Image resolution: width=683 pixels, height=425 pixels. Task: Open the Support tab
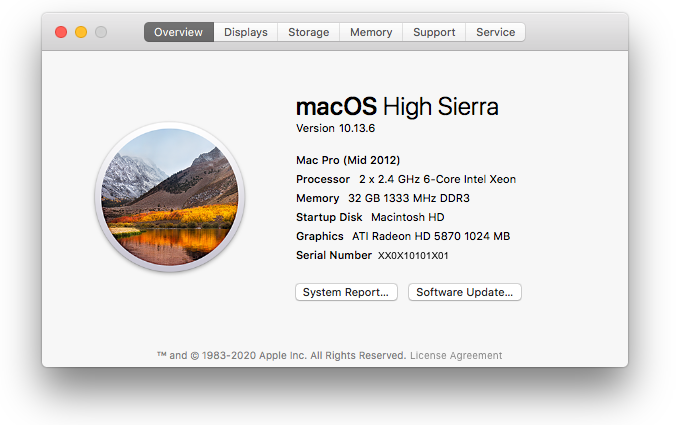point(434,32)
